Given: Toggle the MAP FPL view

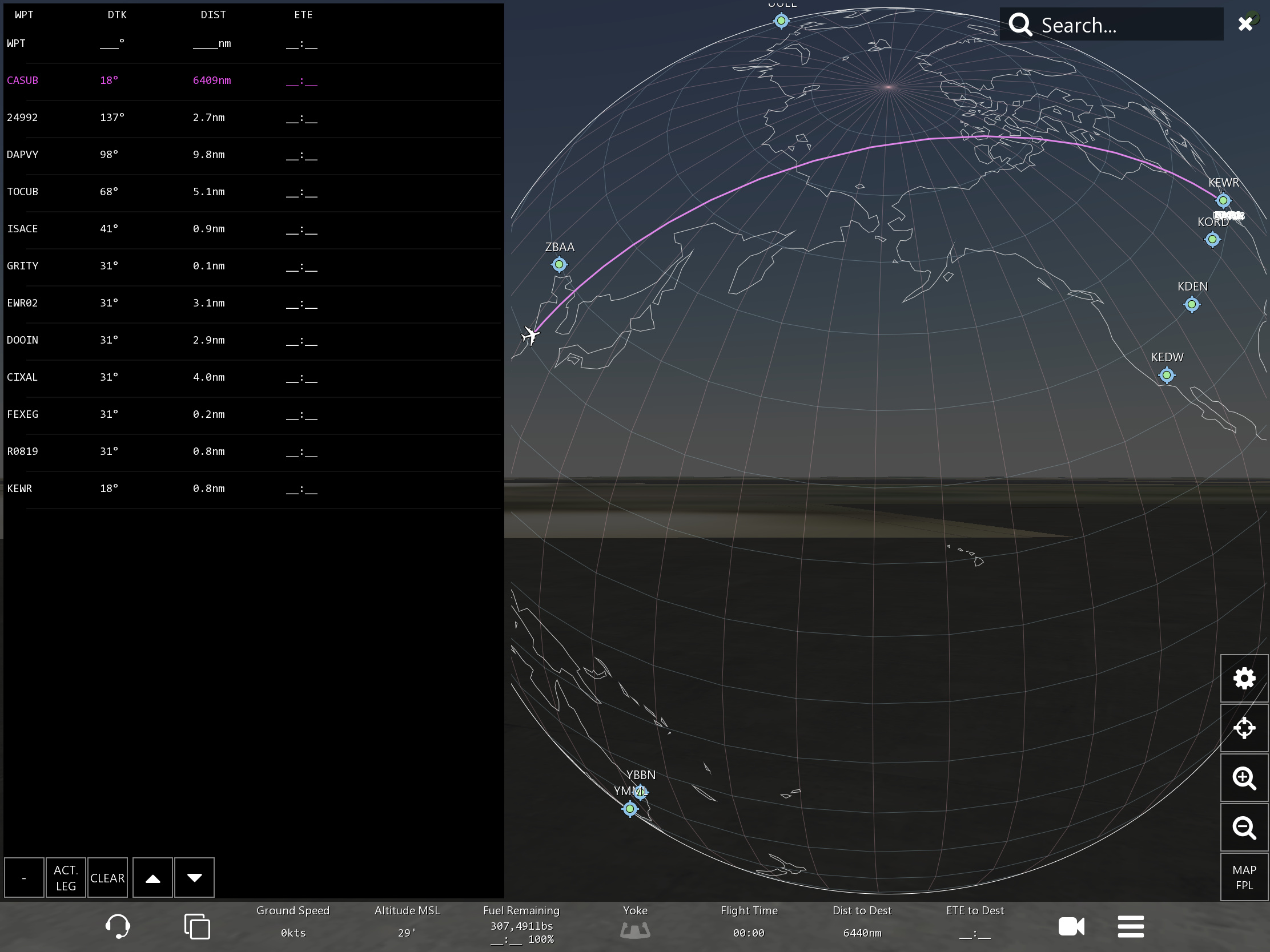Looking at the screenshot, I should pos(1244,877).
